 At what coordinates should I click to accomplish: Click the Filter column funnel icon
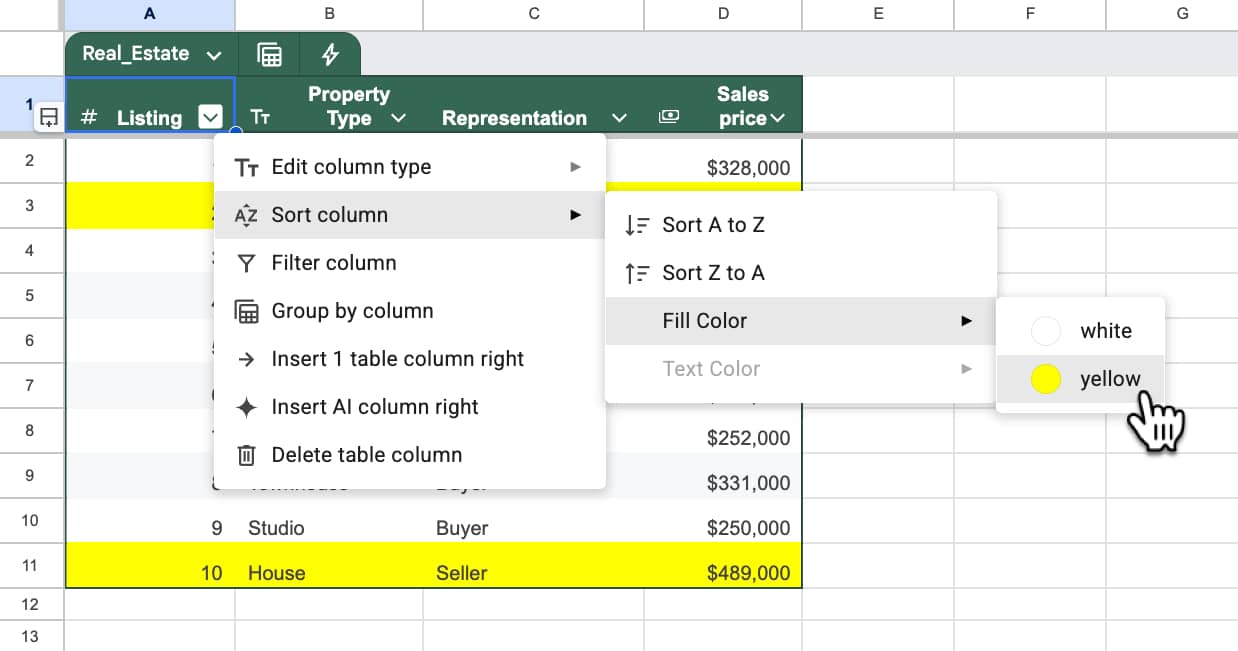(x=246, y=263)
